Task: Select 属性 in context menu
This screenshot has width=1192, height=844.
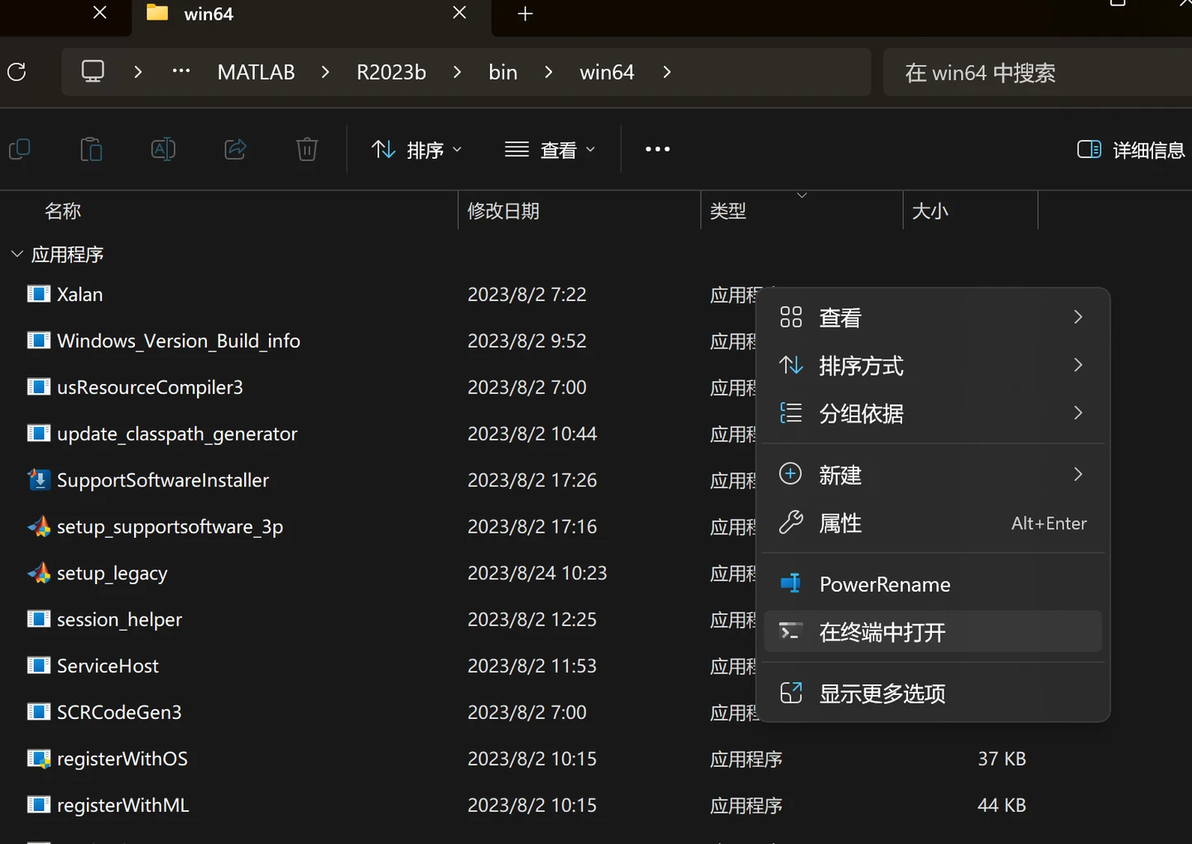Action: [933, 523]
